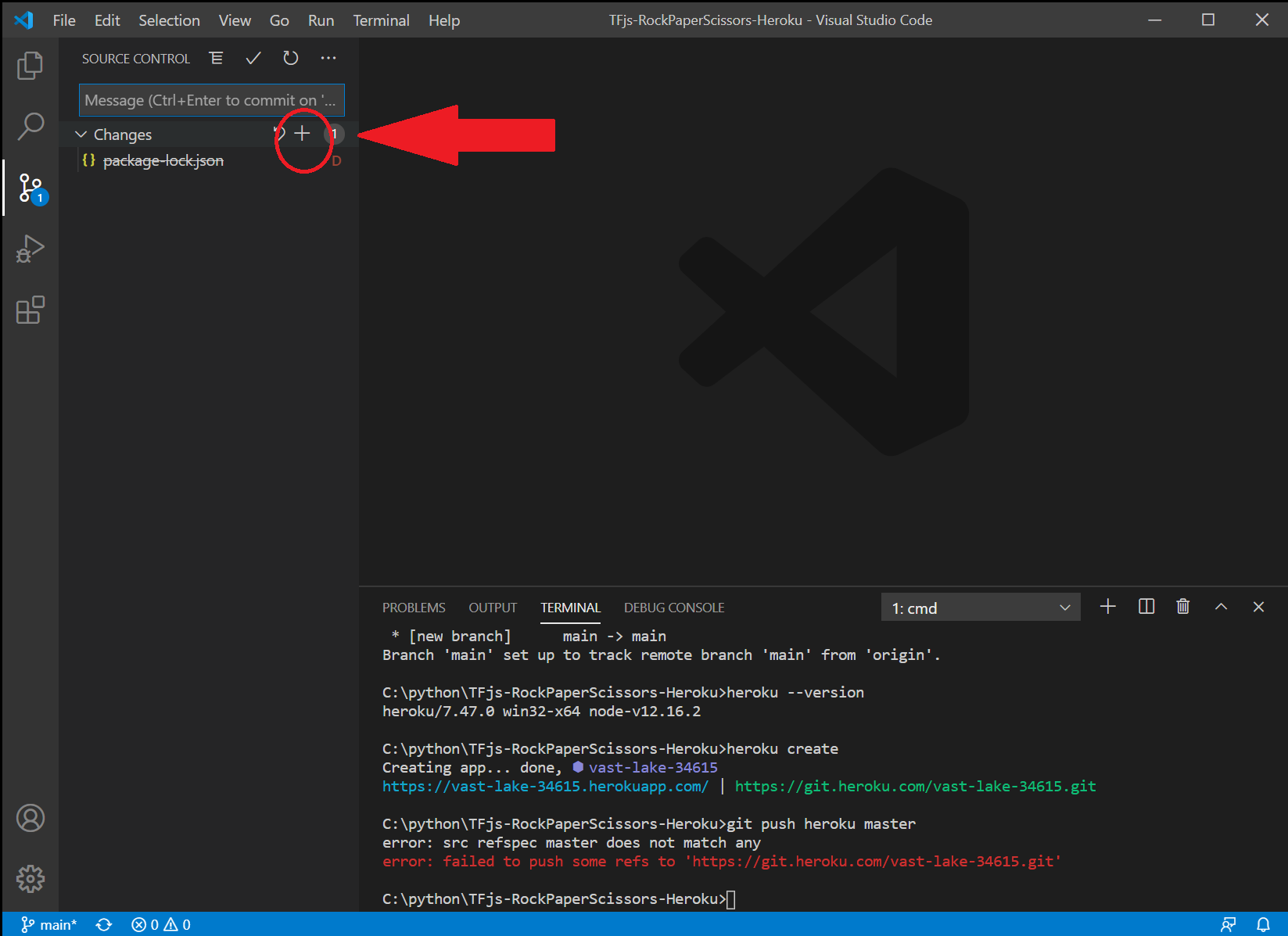Commit changes with the checkmark icon
The image size is (1288, 936).
[253, 58]
